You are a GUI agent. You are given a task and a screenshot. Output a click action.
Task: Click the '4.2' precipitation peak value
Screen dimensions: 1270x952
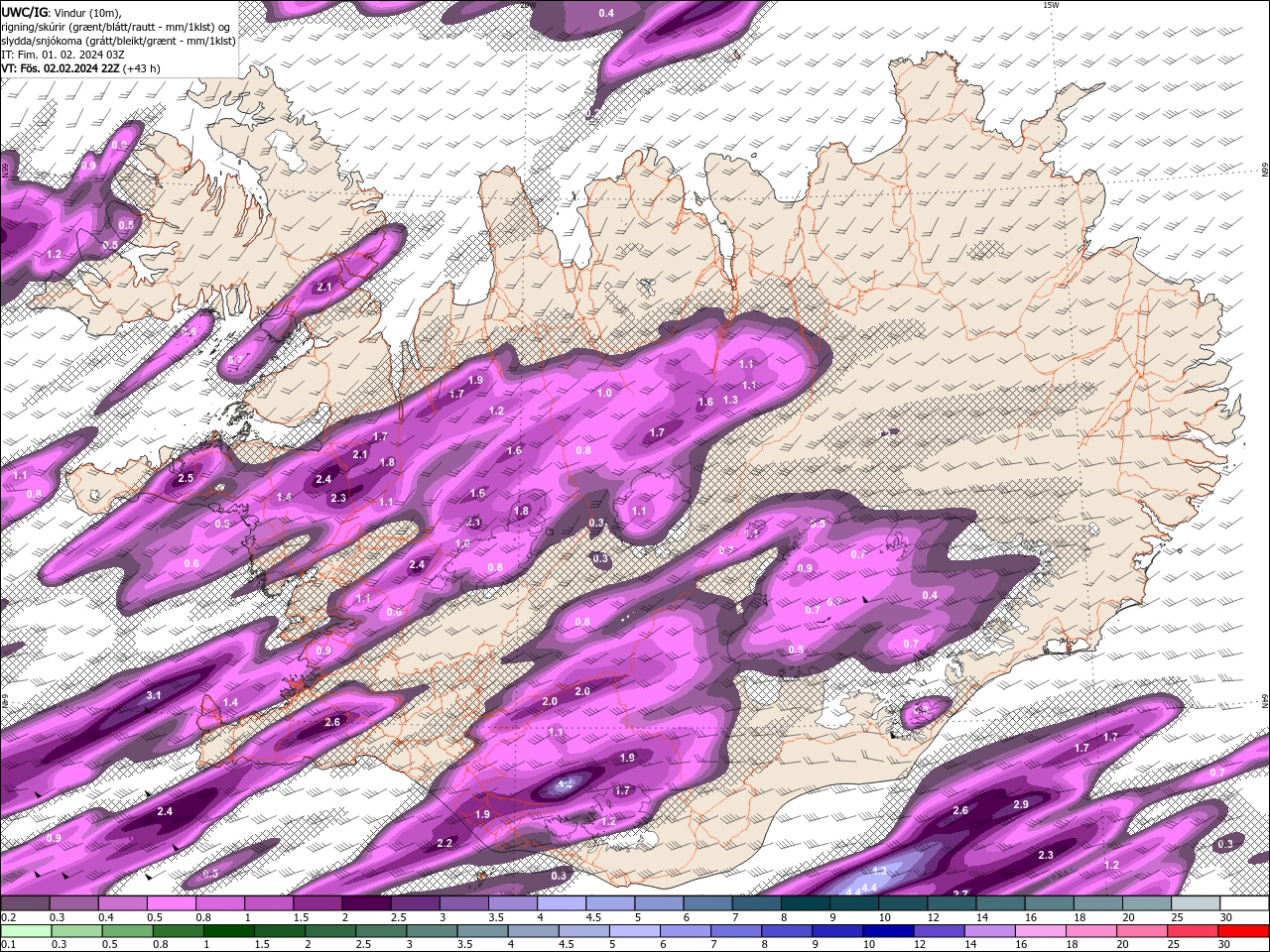point(566,784)
